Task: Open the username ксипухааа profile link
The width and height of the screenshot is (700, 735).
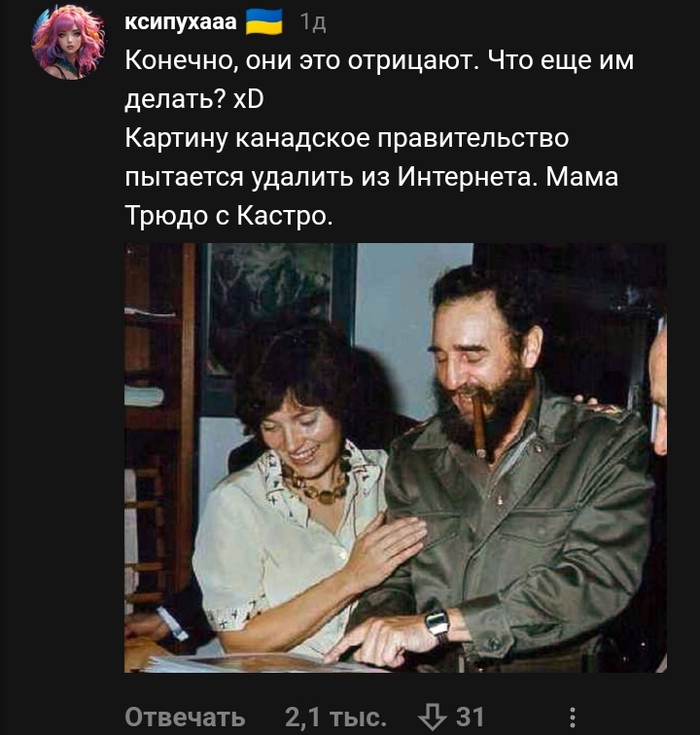Action: pyautogui.click(x=181, y=22)
